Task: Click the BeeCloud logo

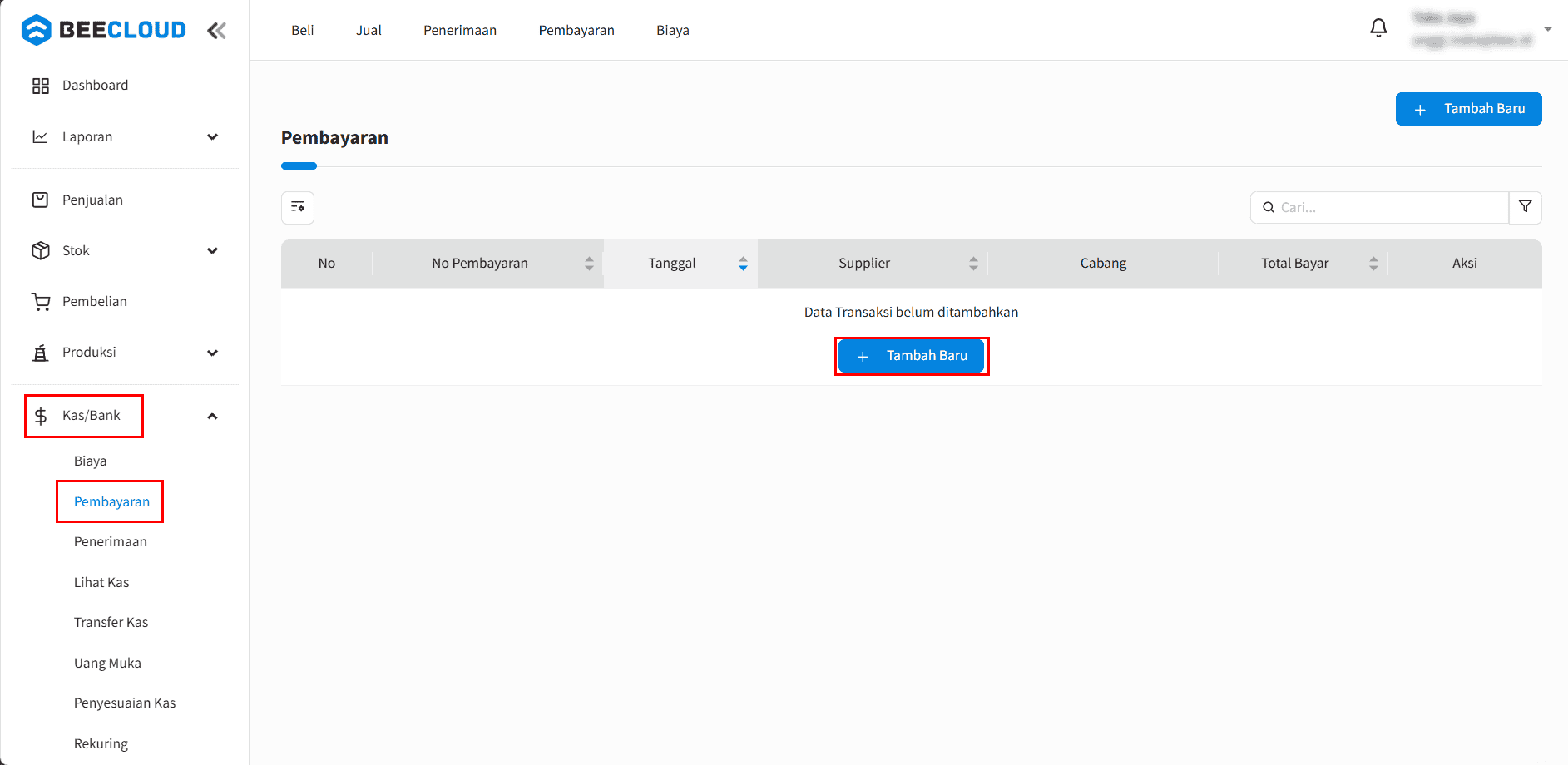Action: (103, 30)
